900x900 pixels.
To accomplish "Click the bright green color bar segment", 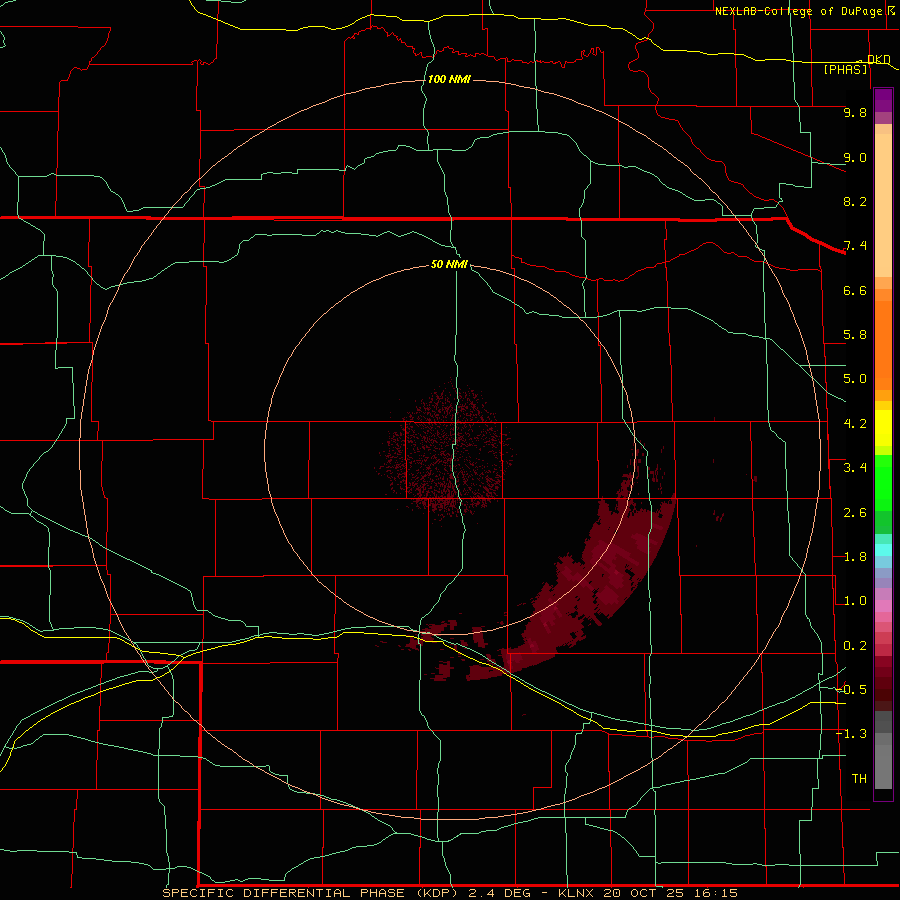I will [883, 483].
